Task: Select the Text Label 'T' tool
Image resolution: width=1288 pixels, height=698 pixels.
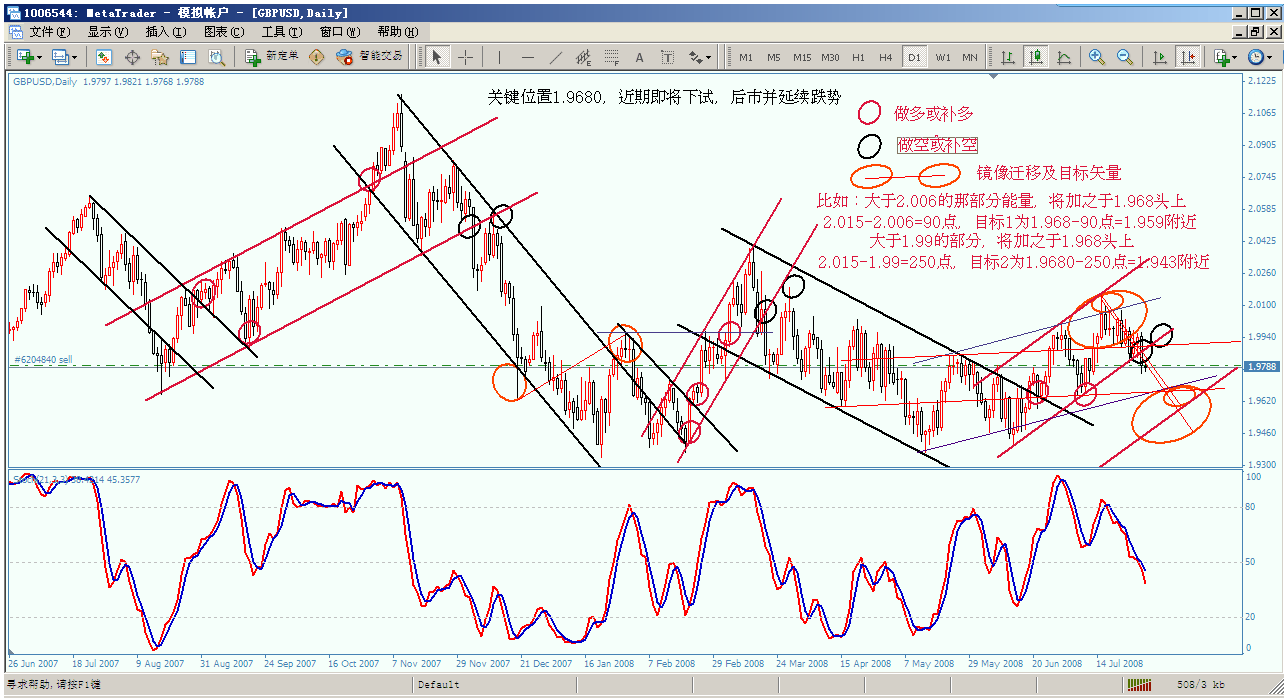Action: click(667, 57)
